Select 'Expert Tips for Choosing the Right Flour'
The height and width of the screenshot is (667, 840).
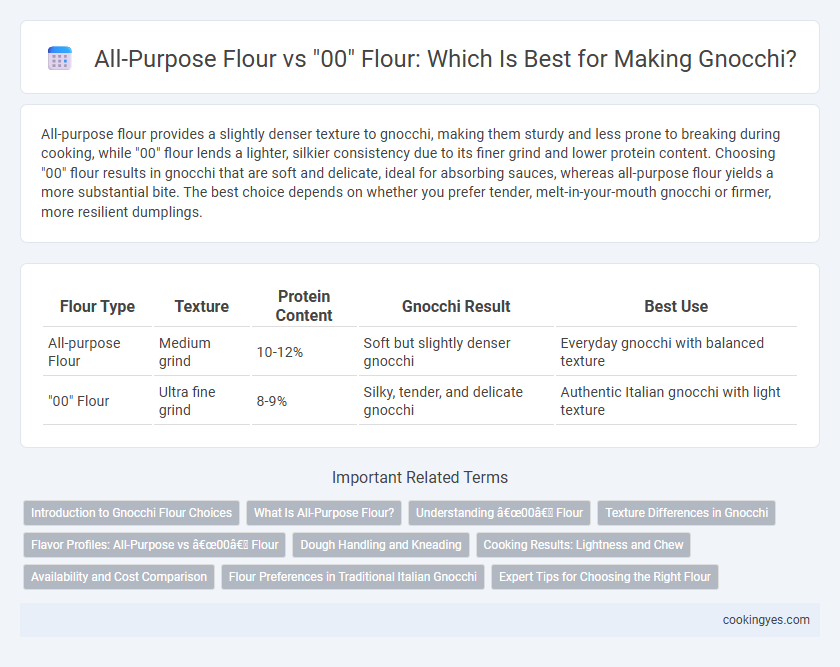tap(605, 577)
